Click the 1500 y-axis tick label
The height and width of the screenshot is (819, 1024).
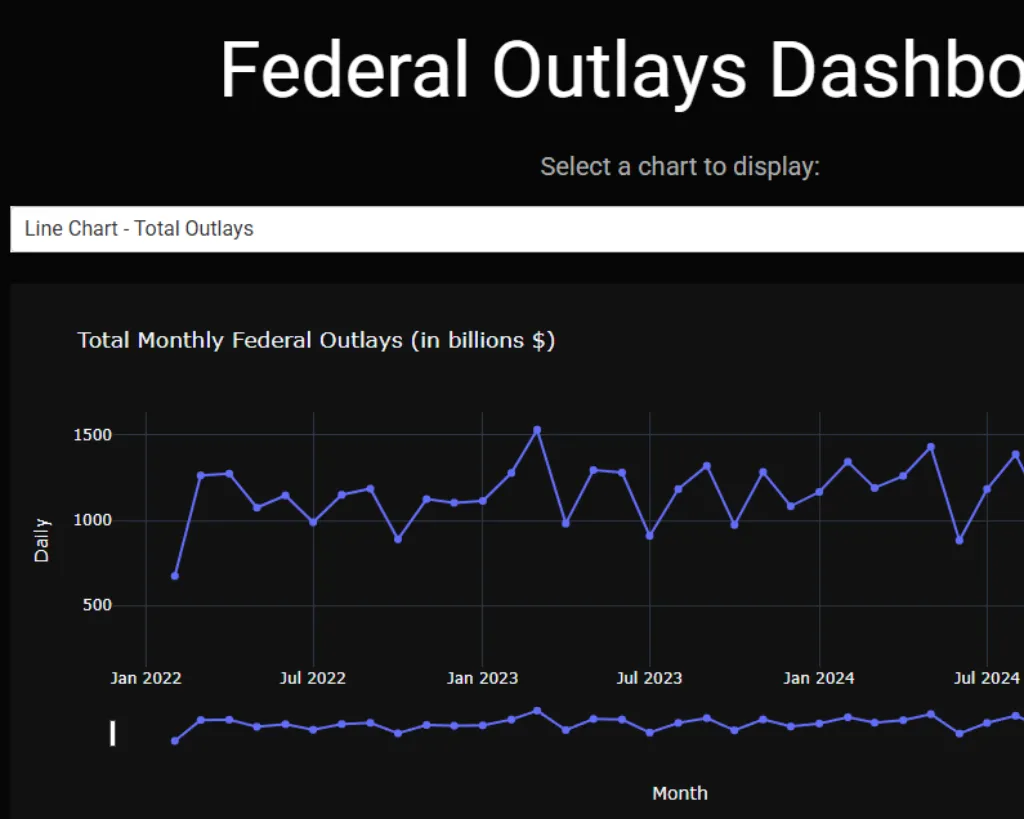pos(91,435)
